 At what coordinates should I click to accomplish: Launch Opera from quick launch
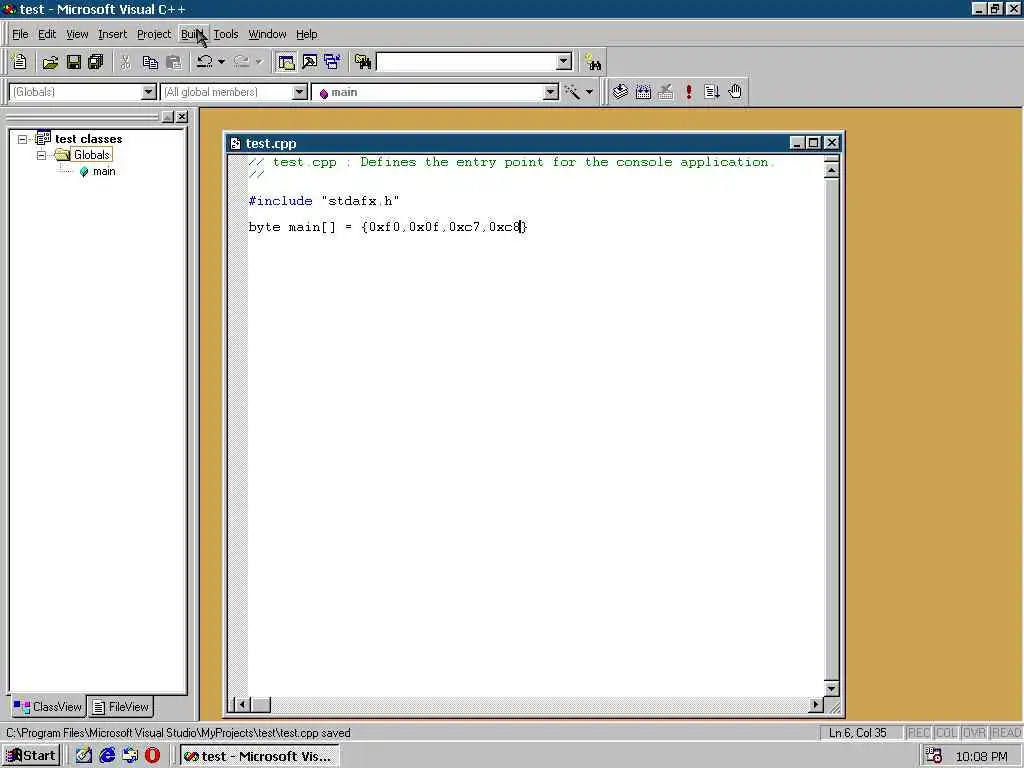152,756
